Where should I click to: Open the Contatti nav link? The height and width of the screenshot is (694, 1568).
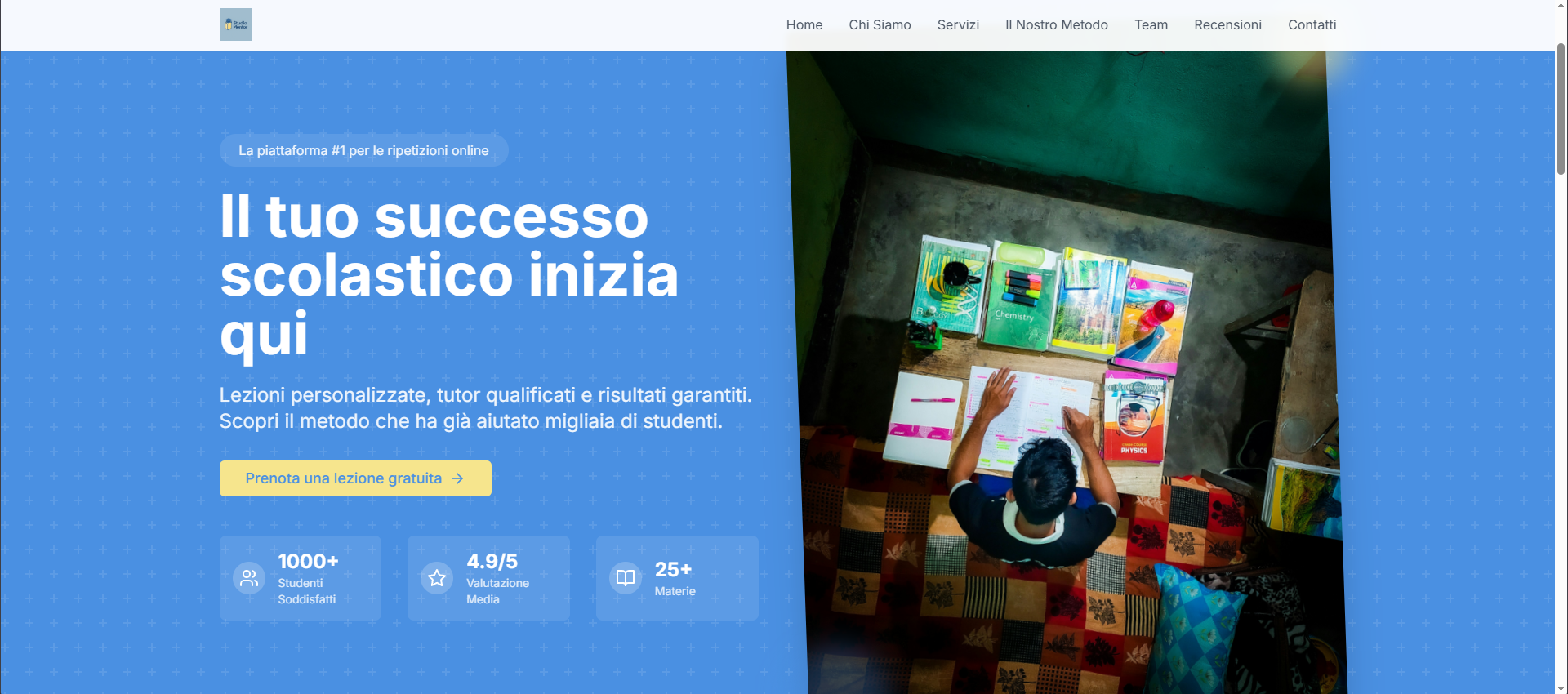[x=1312, y=24]
